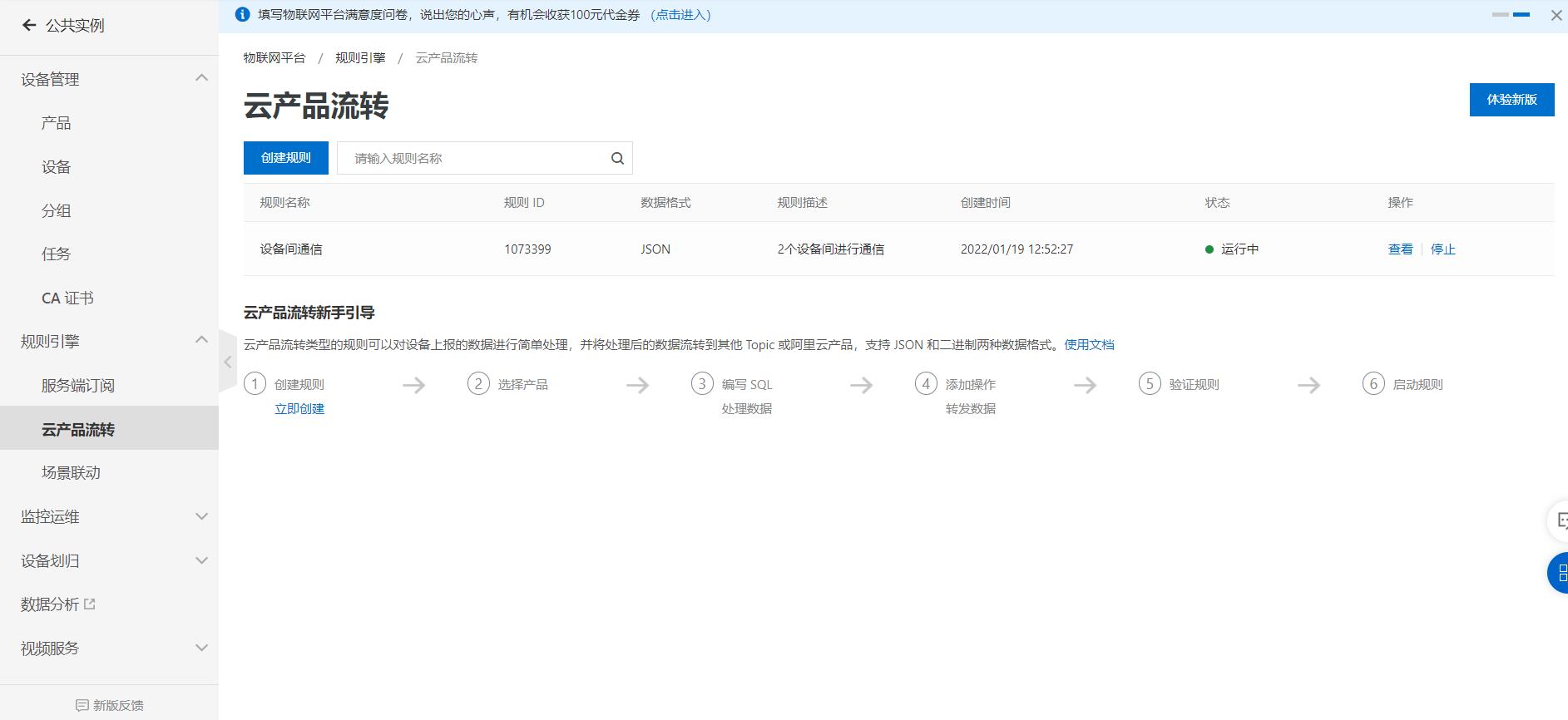This screenshot has width=1568, height=720.
Task: Select 云产品流转 in the sidebar
Action: coord(109,429)
